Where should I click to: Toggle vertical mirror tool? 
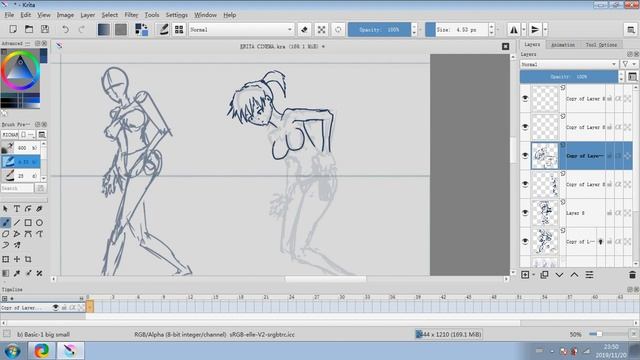[535, 29]
